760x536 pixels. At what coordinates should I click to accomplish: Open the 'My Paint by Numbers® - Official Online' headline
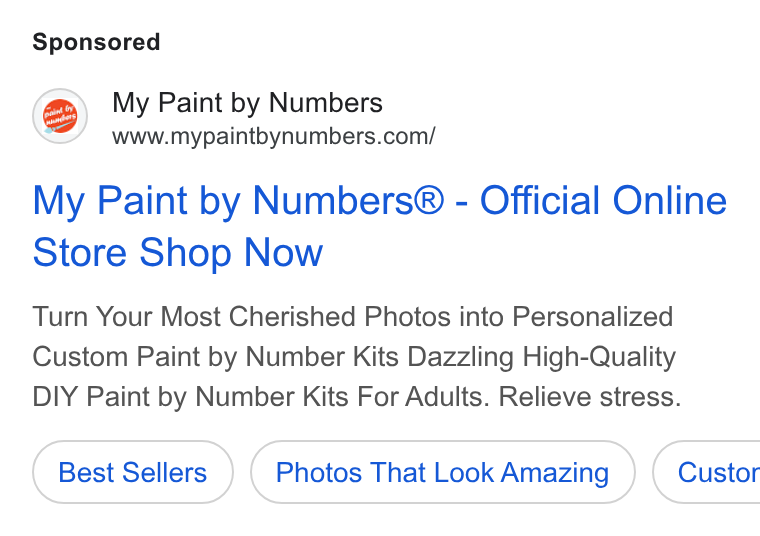pyautogui.click(x=380, y=201)
